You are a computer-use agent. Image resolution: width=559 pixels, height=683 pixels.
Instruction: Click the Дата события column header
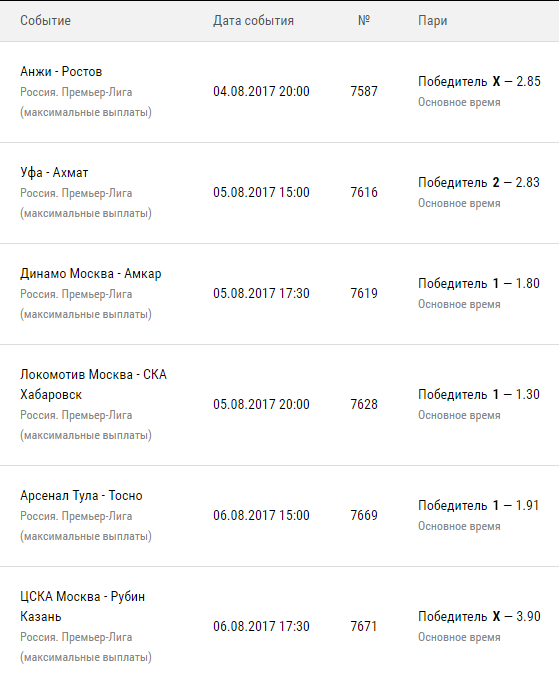point(253,20)
